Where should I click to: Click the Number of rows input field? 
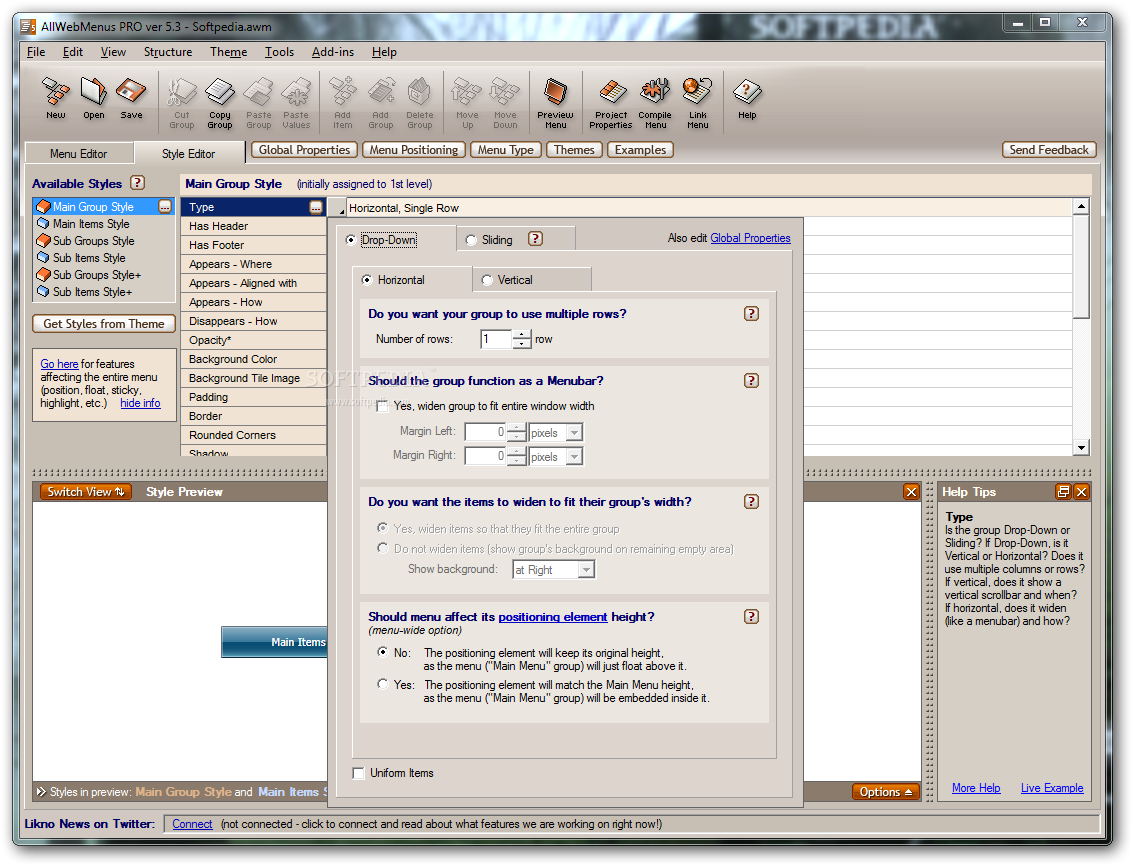point(496,338)
